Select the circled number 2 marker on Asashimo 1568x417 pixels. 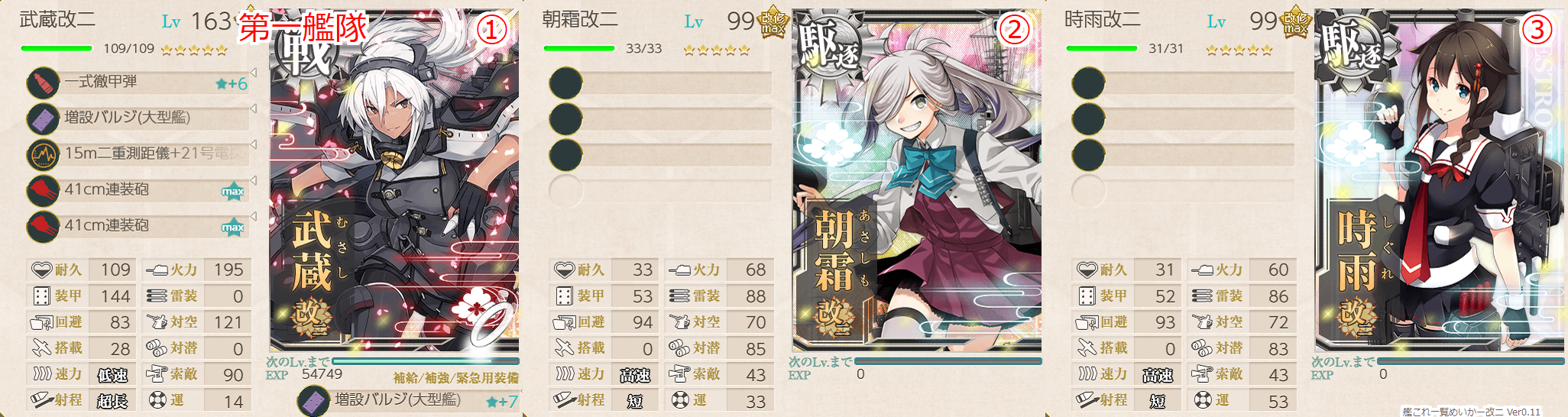1014,30
